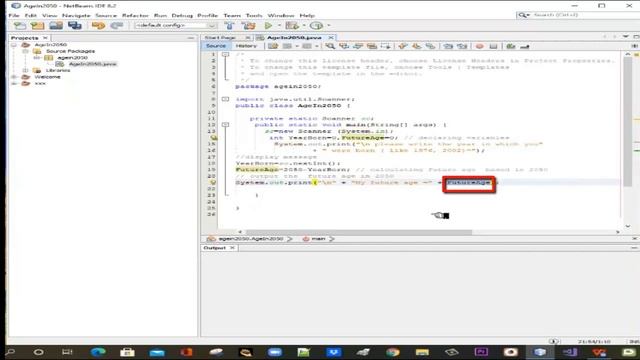Screen dimensions: 640x360
Task: Open the Debug Project dropdown arrow
Action: point(304,26)
